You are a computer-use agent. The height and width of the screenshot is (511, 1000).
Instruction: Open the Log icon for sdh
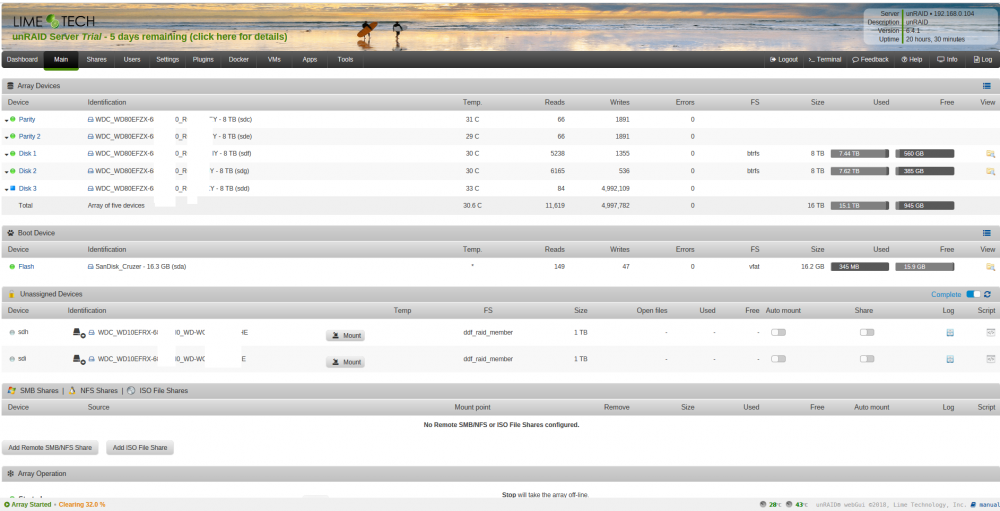click(950, 332)
